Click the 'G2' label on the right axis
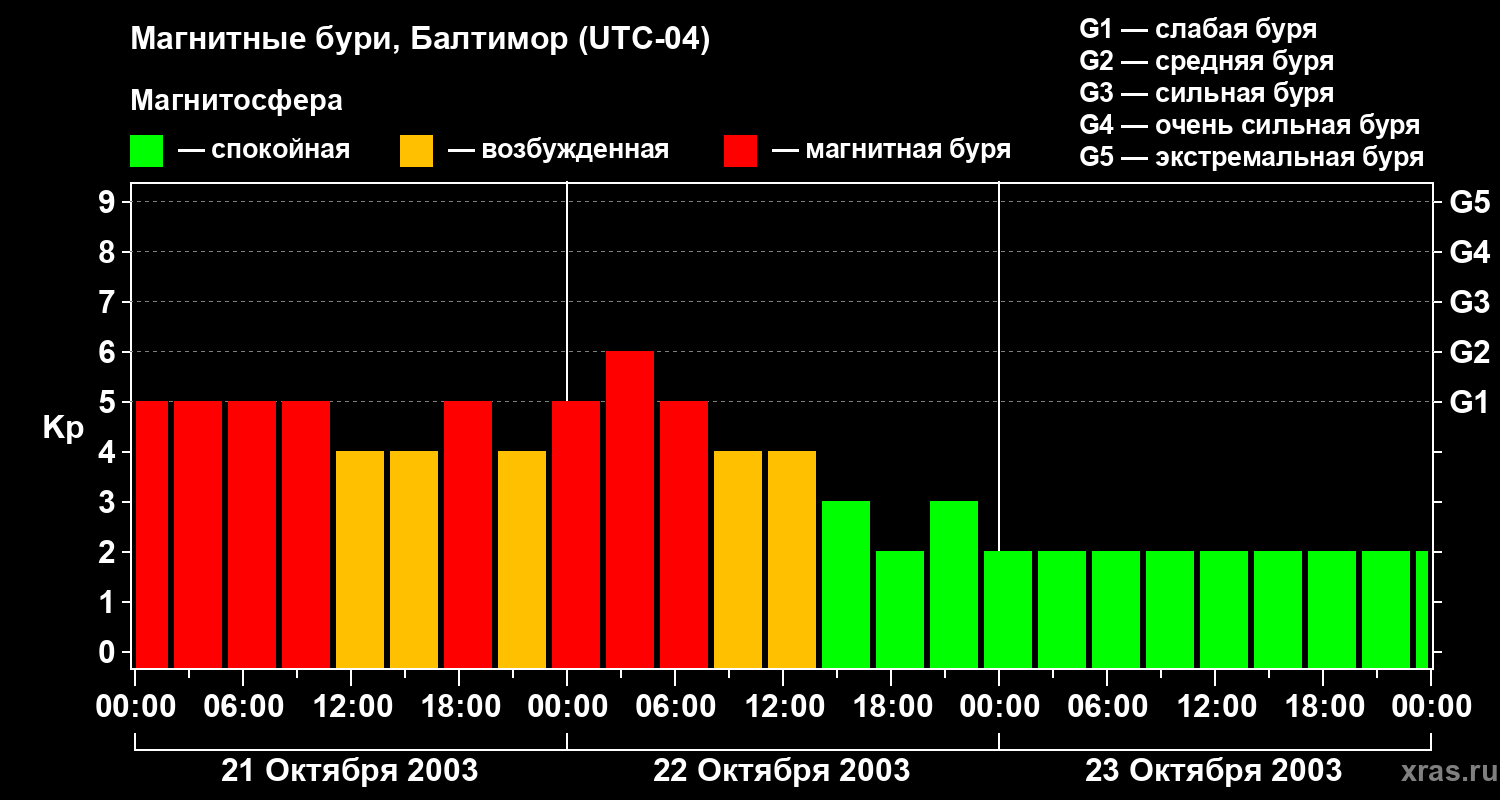1500x800 pixels. click(x=1470, y=352)
